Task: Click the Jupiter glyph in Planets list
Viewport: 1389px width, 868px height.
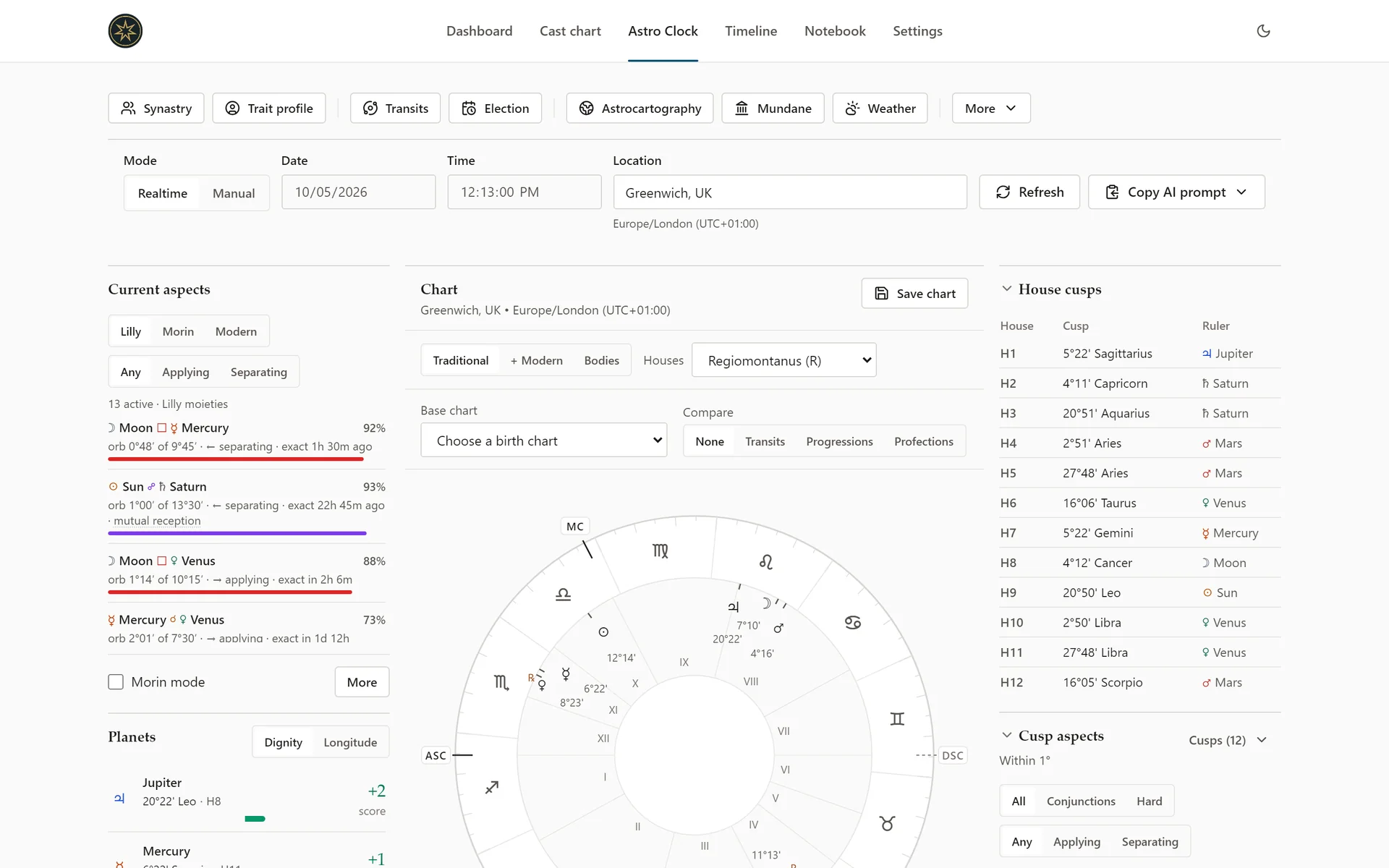Action: pyautogui.click(x=119, y=799)
